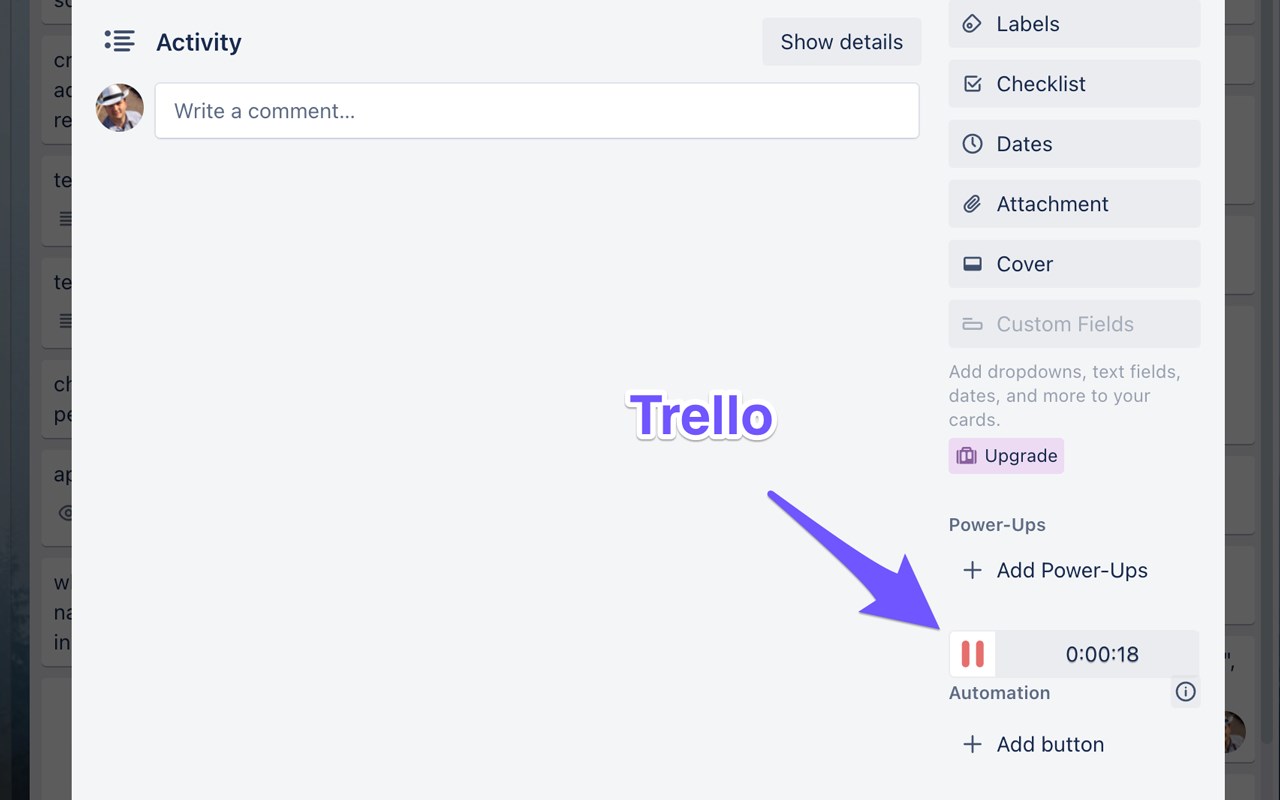Click the Labels tag icon
1280x800 pixels.
[x=972, y=24]
